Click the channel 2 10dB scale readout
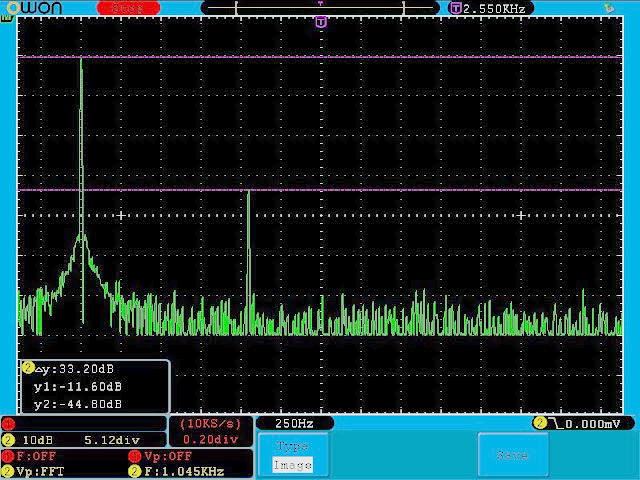Viewport: 640px width, 480px height. click(x=40, y=440)
